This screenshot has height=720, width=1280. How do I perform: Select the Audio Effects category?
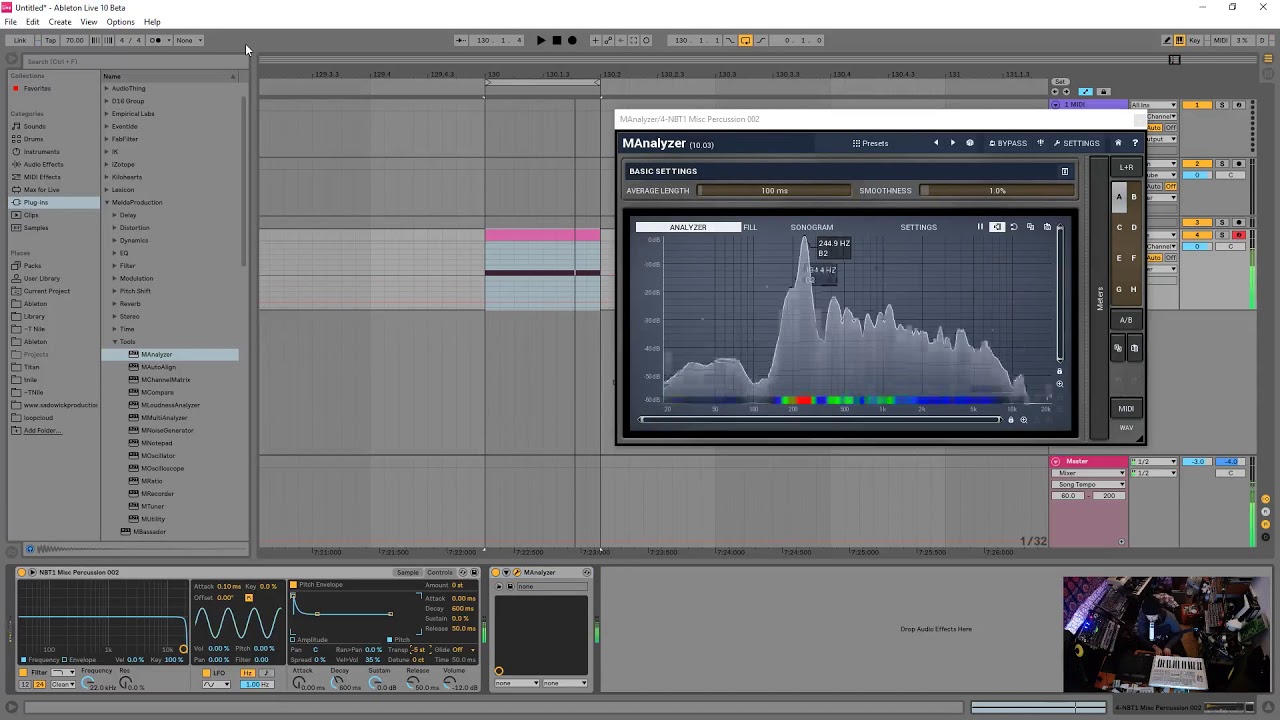pos(43,164)
